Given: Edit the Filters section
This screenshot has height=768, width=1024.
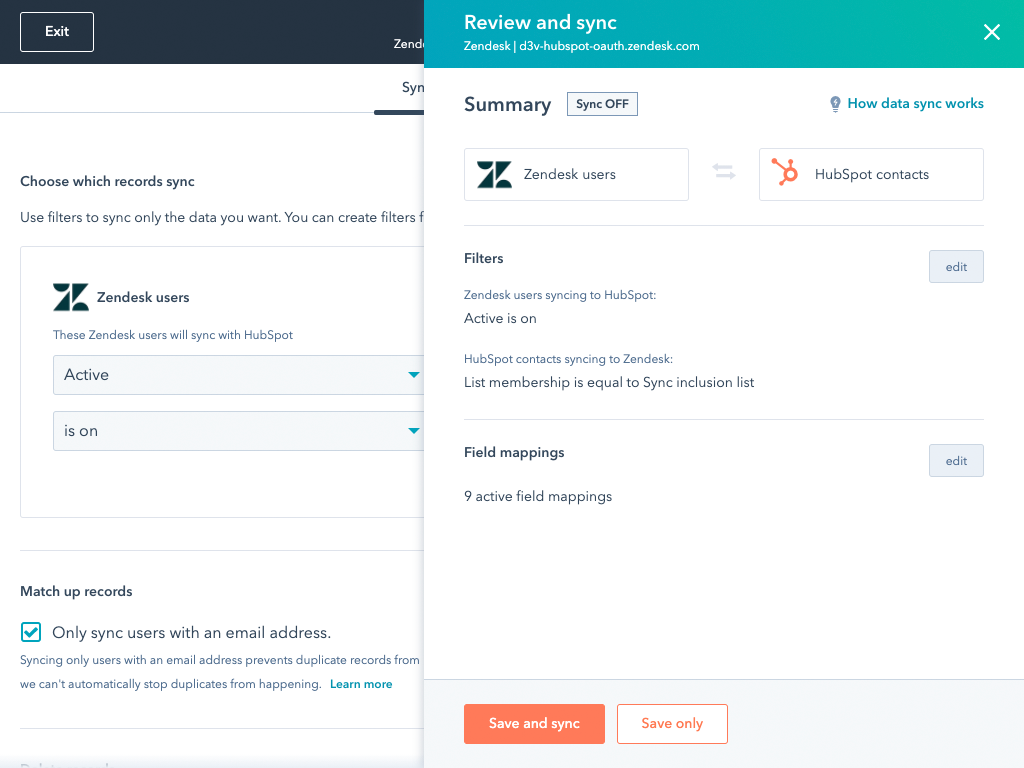Looking at the screenshot, I should (x=955, y=266).
